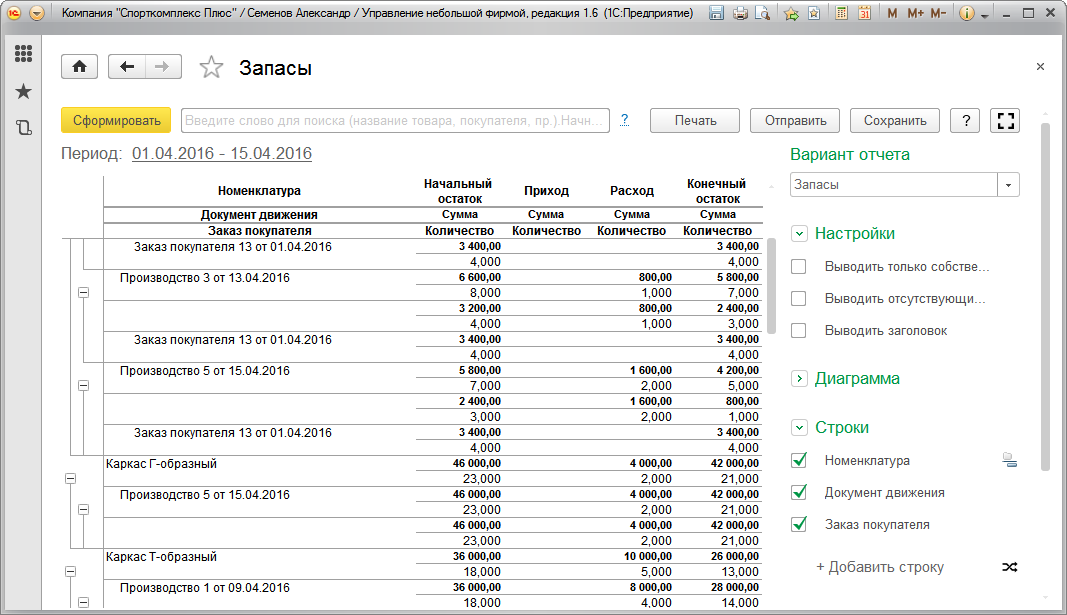Collapse the Каркас Г-образный tree group
The width and height of the screenshot is (1067, 615).
(x=70, y=479)
